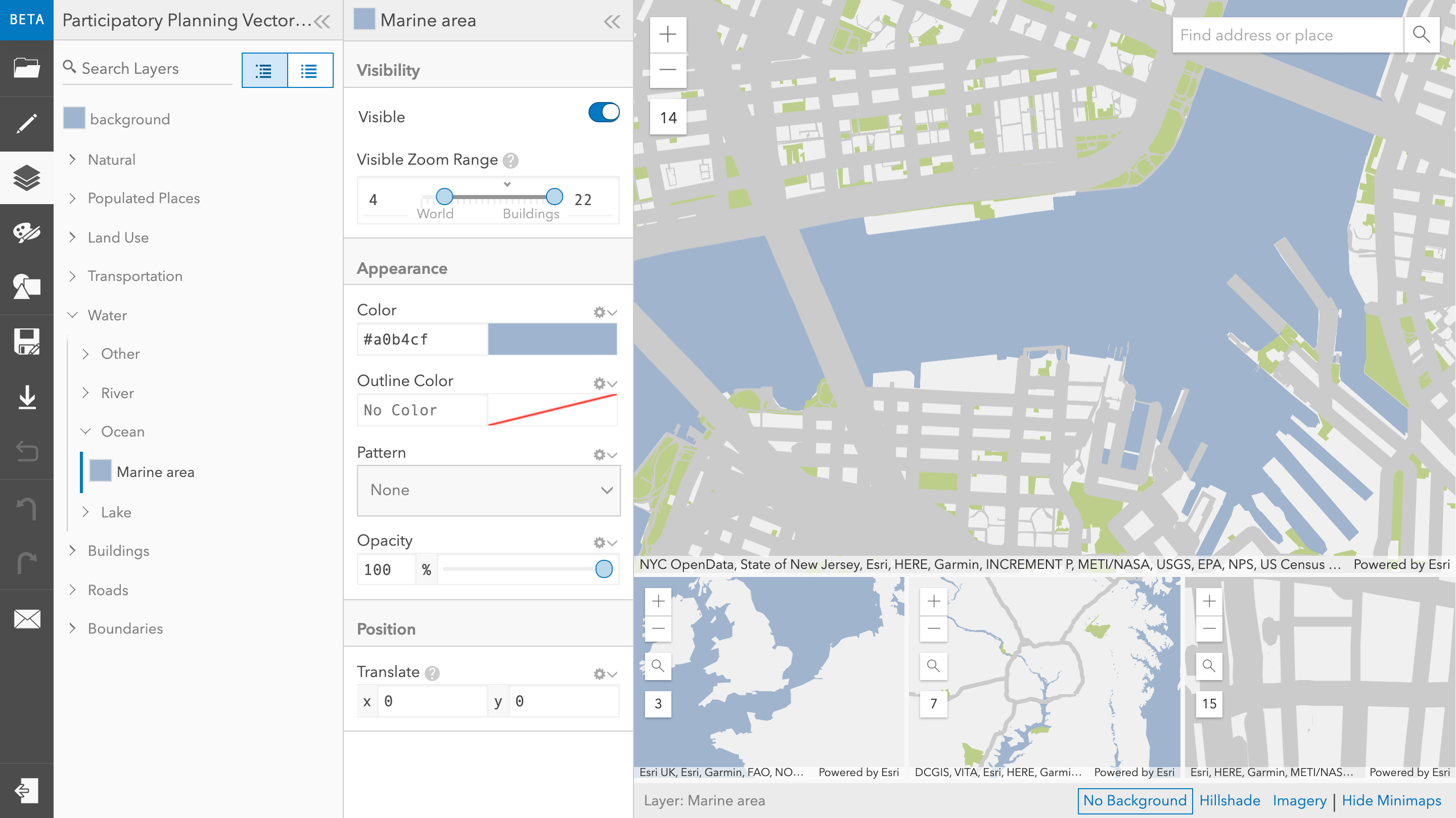The height and width of the screenshot is (818, 1456).
Task: Switch to the flat list view
Action: click(309, 71)
